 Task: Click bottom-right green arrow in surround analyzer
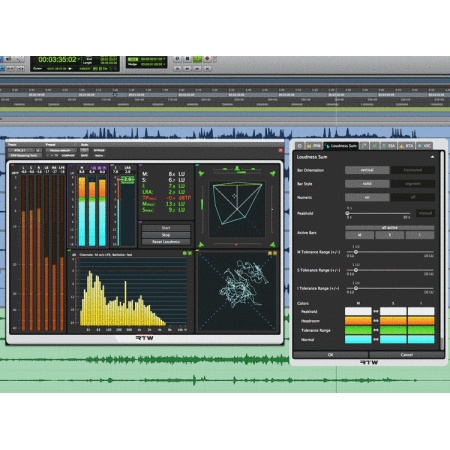coord(273,245)
